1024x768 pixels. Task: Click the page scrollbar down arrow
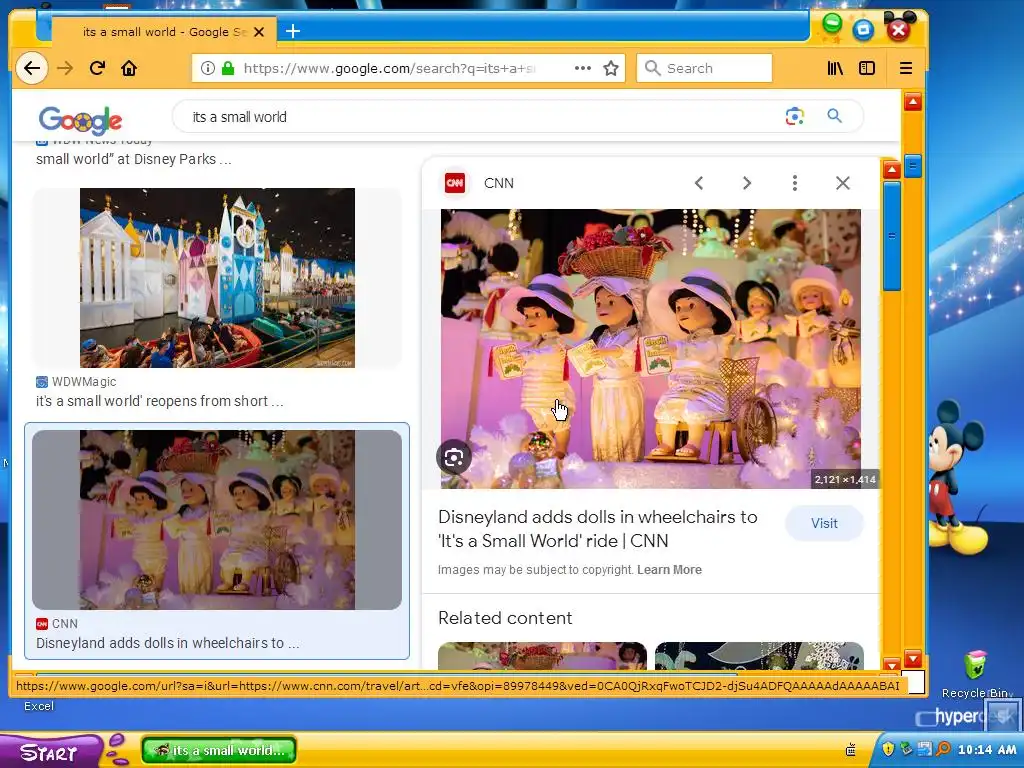[x=912, y=658]
